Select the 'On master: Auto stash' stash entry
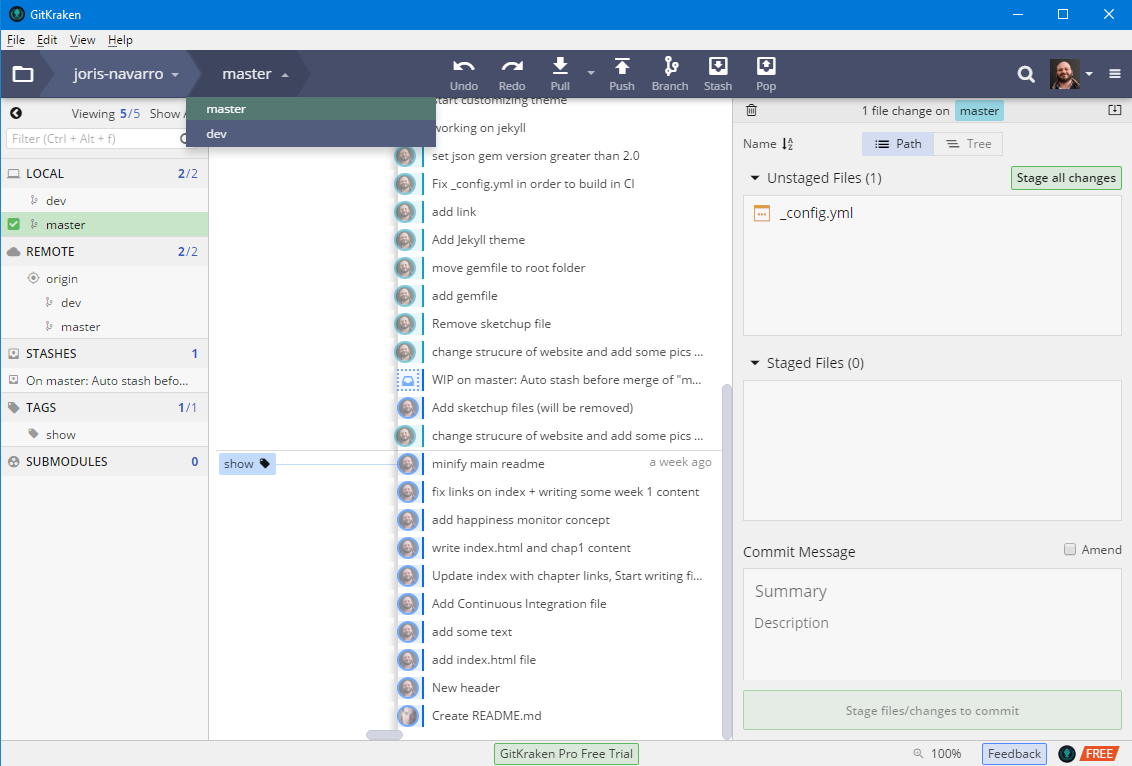1132x766 pixels. pyautogui.click(x=105, y=380)
